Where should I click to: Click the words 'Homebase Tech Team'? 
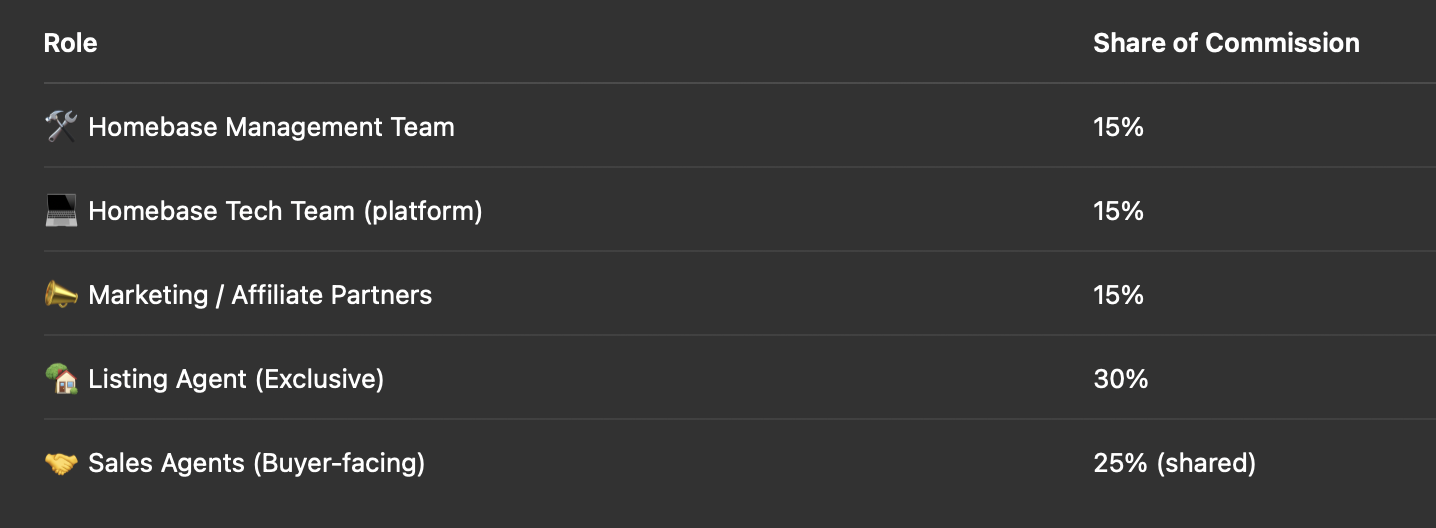point(221,211)
